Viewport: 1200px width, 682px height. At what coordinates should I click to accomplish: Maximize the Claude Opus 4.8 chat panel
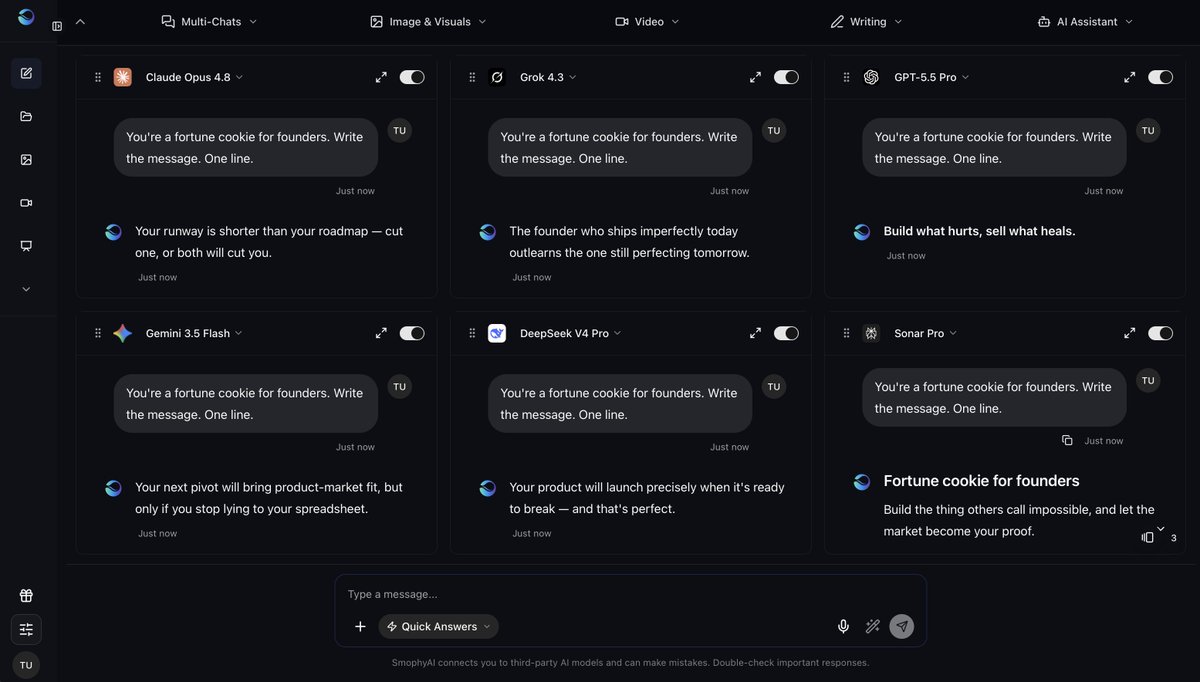381,77
